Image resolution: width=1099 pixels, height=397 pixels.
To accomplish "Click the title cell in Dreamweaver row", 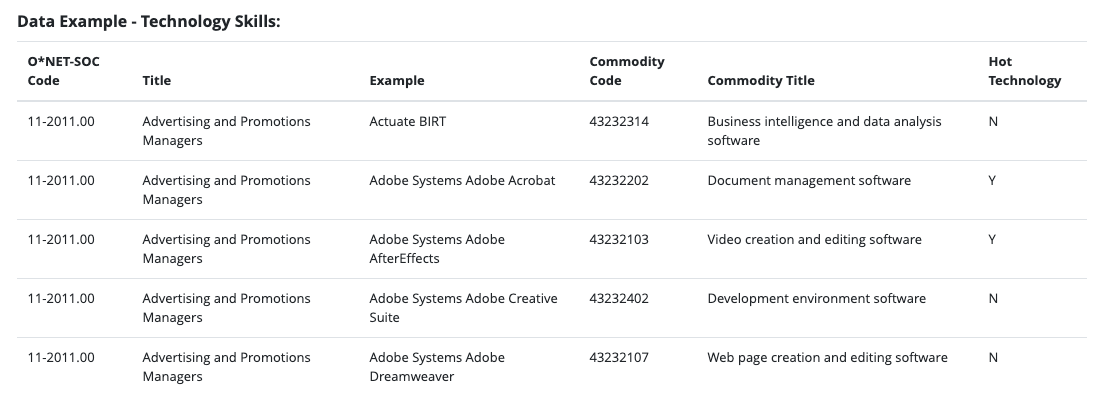I will 226,367.
